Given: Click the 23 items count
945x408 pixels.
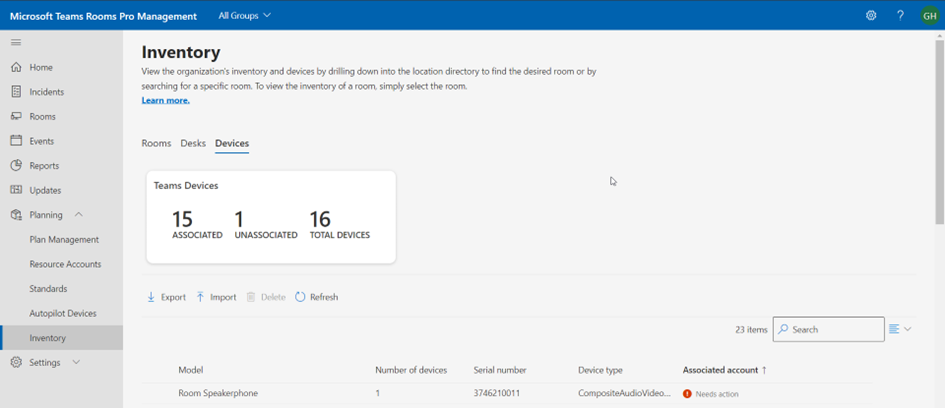Looking at the screenshot, I should point(751,330).
